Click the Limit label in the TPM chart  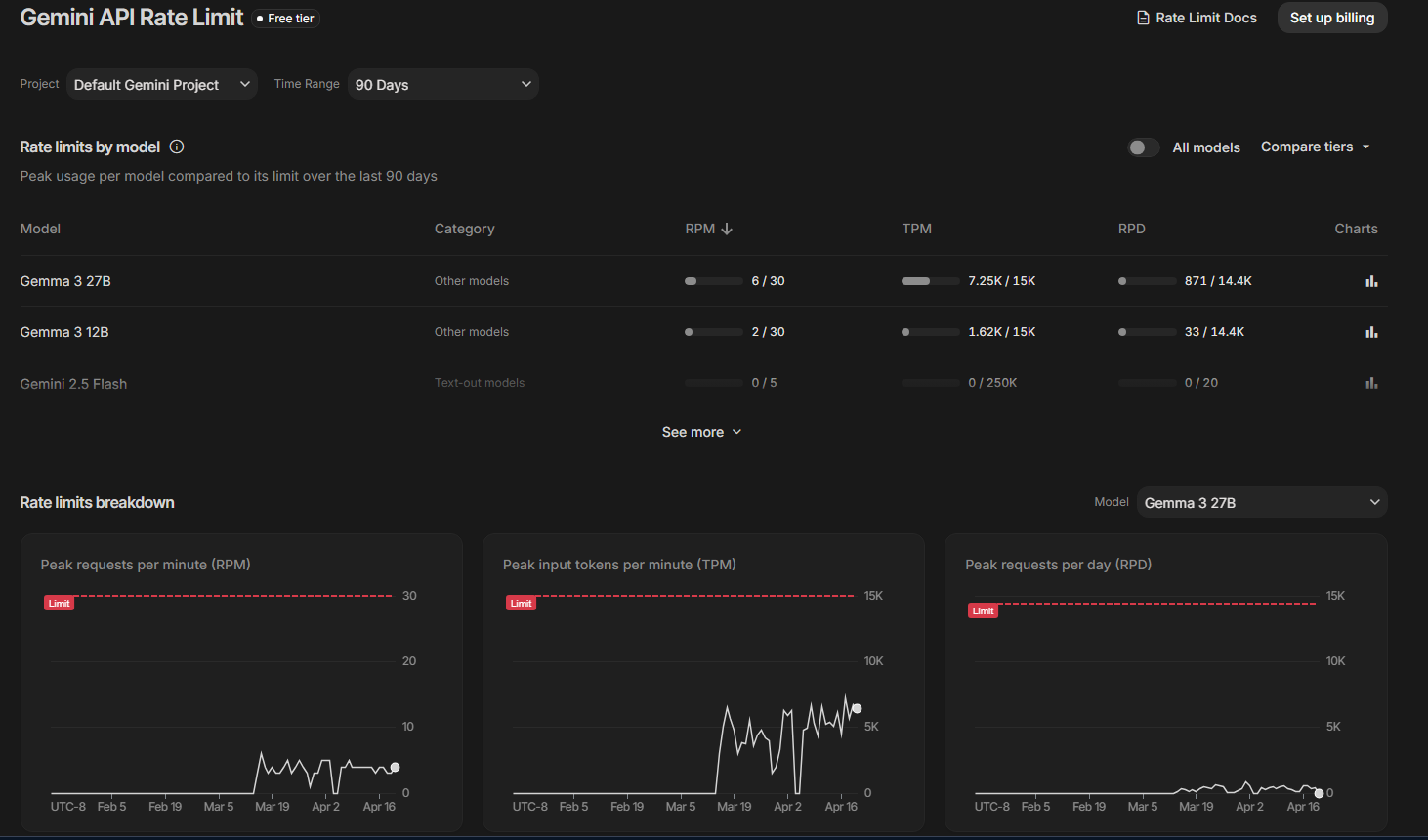pos(521,604)
